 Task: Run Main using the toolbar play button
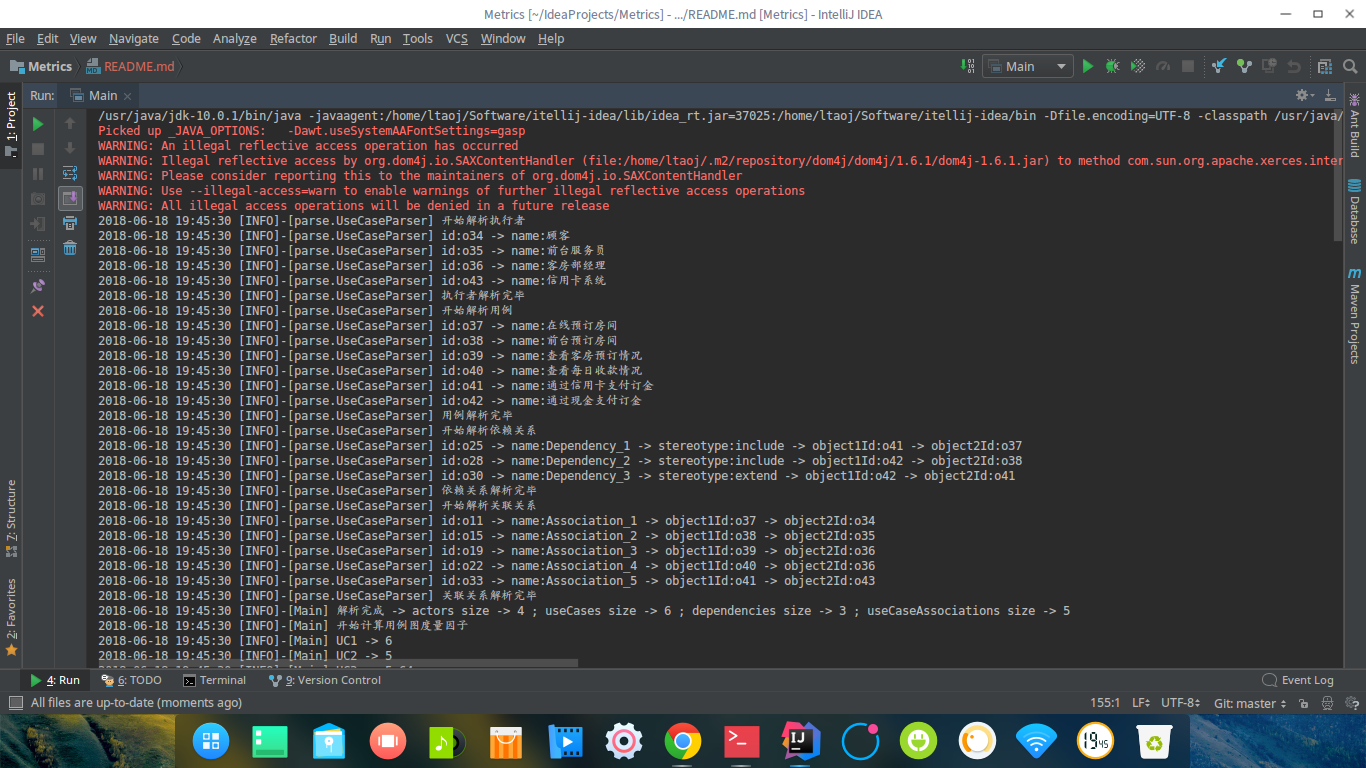point(1088,66)
